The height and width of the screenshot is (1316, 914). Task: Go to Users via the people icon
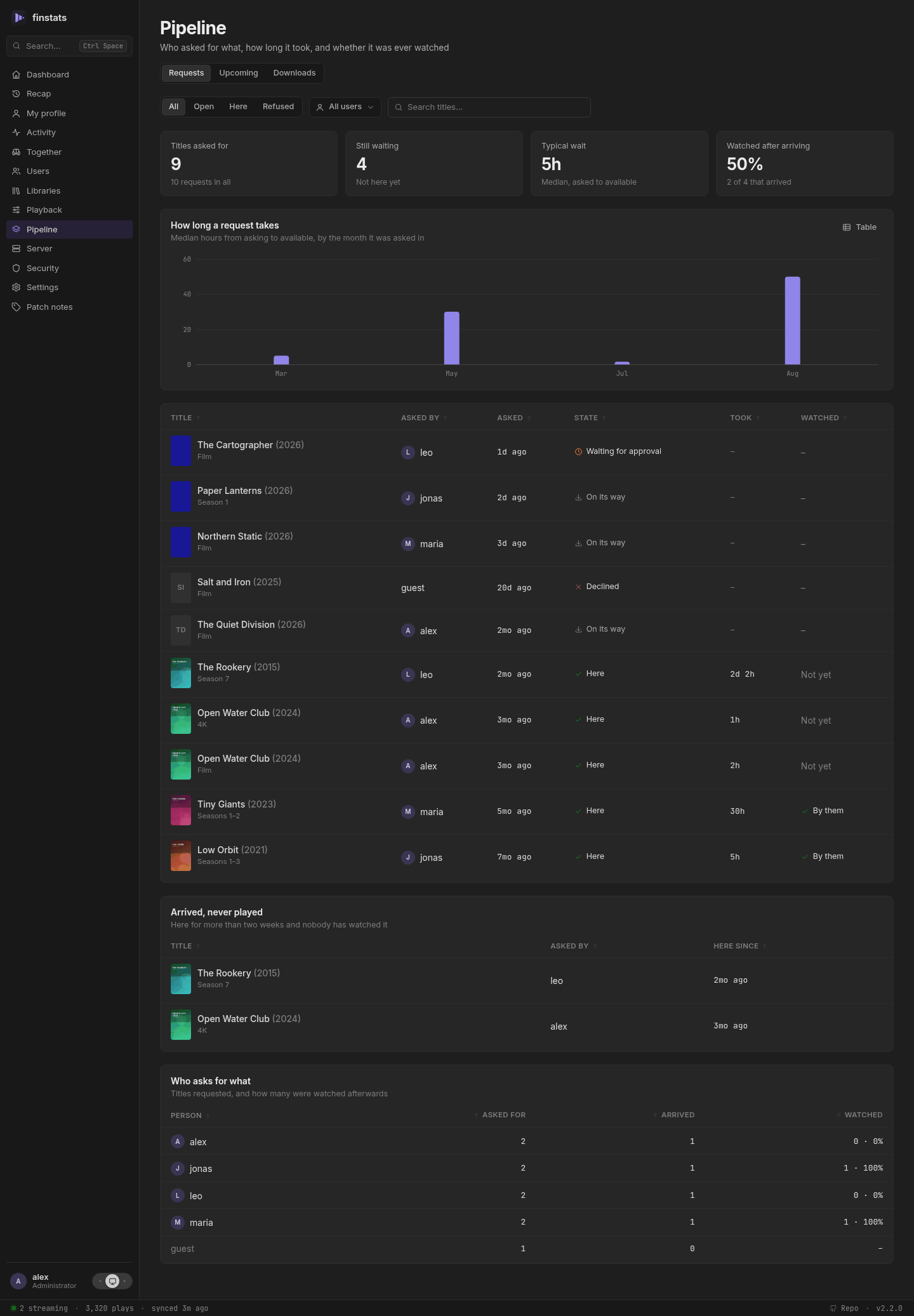tap(17, 171)
